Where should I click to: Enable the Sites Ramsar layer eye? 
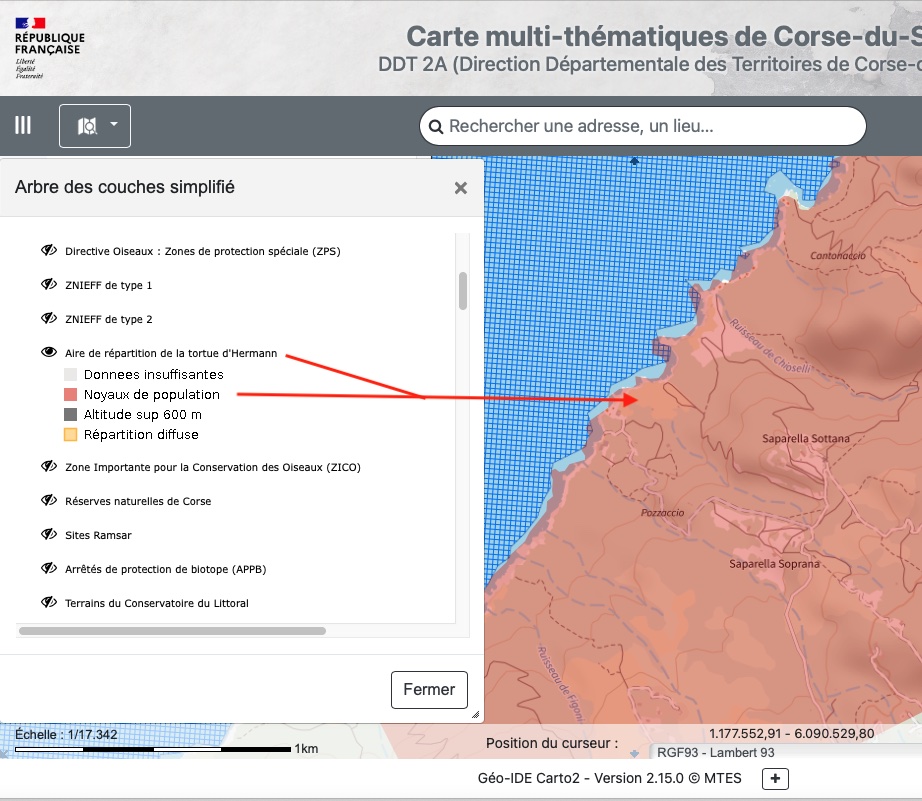tap(47, 535)
